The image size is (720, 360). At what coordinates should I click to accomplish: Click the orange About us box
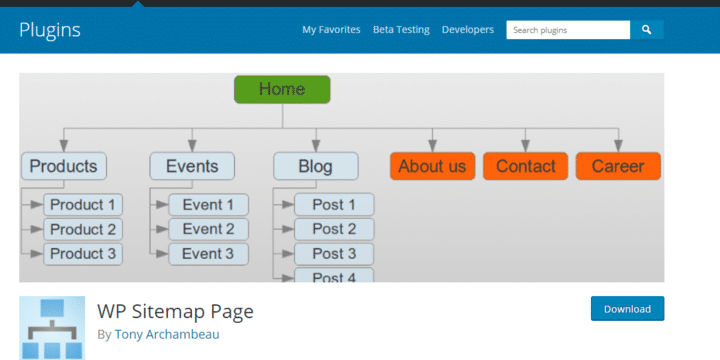(x=432, y=166)
